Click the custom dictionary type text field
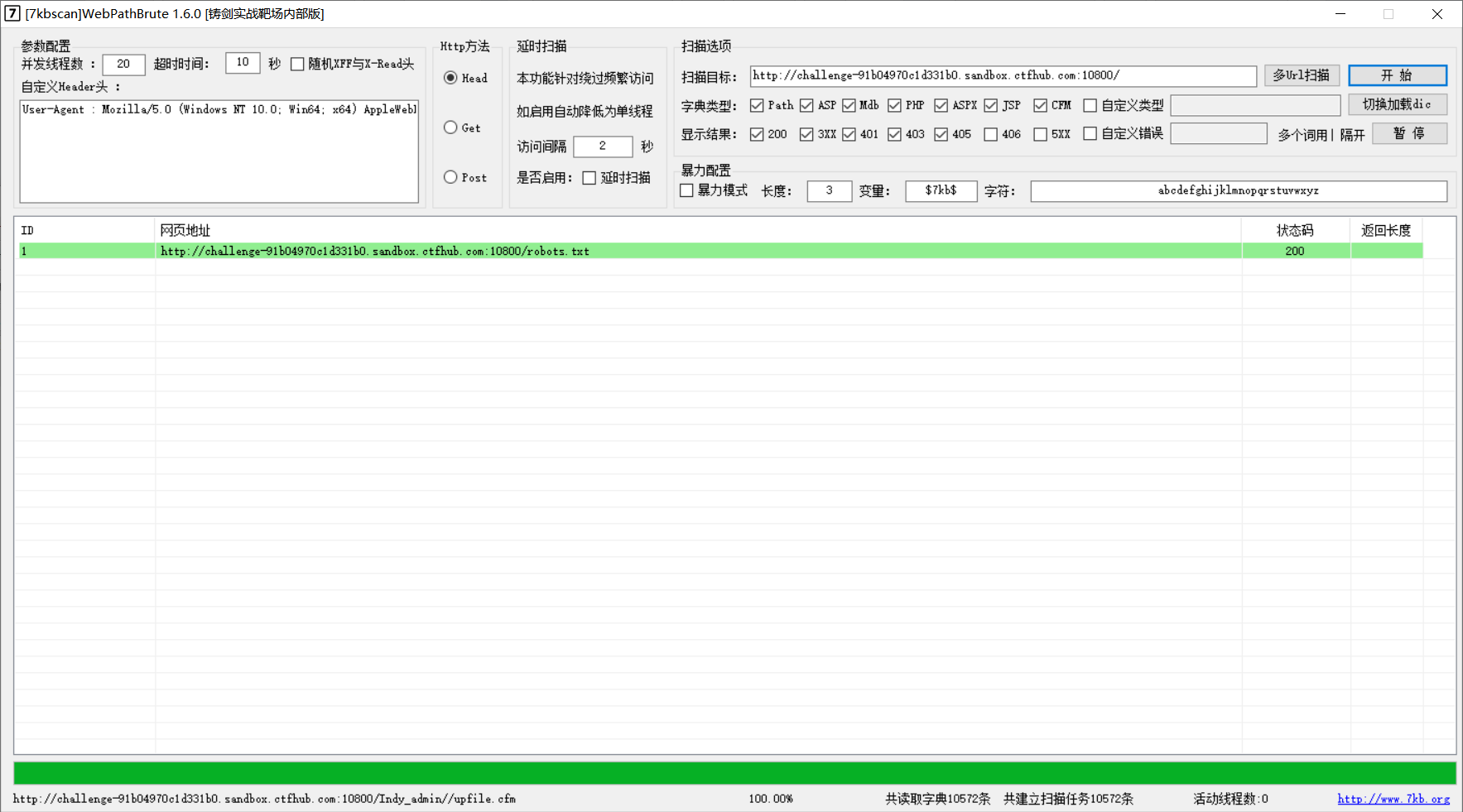 point(1255,105)
